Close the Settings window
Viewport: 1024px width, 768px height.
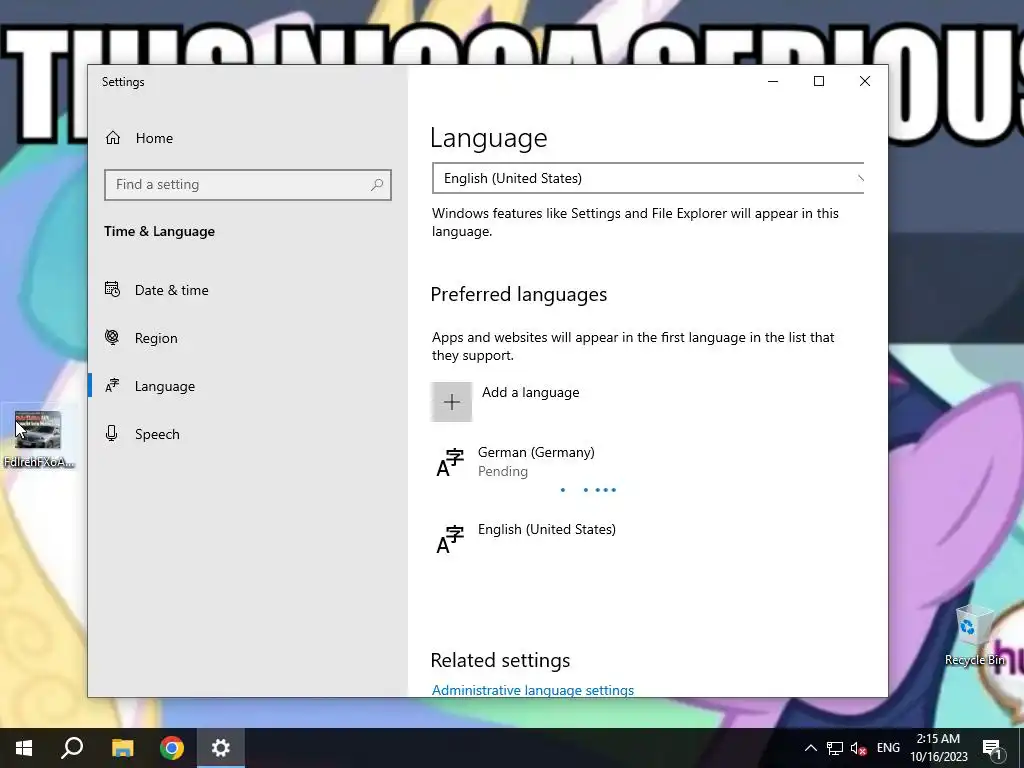click(865, 81)
